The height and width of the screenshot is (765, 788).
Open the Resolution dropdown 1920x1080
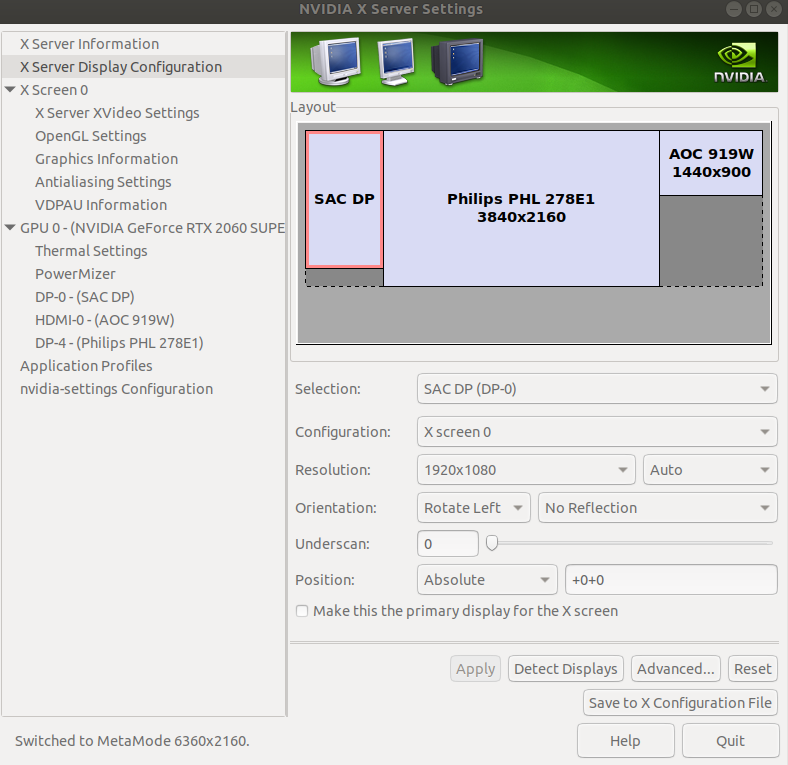click(x=526, y=470)
